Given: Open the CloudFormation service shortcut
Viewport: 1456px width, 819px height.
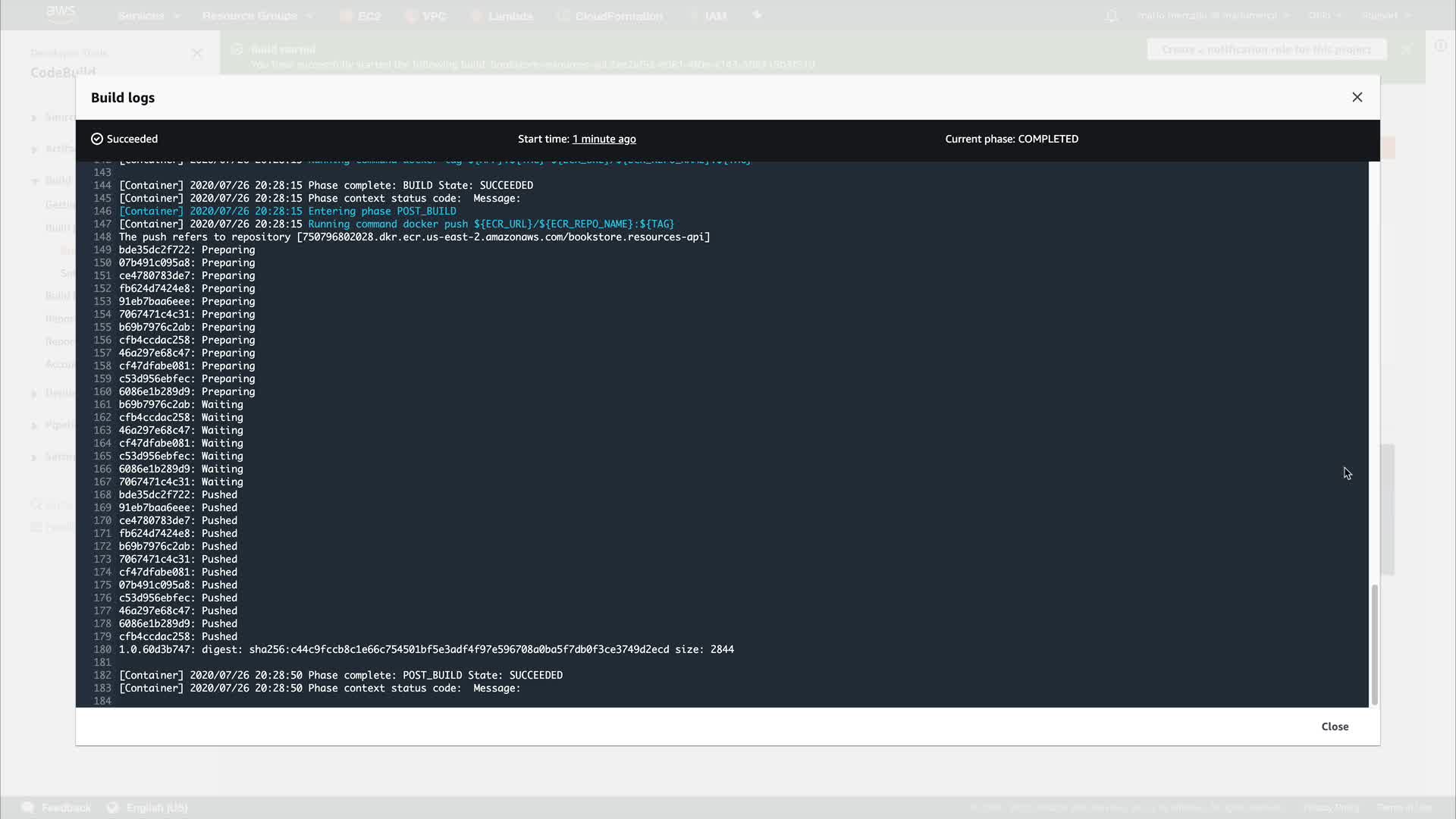Looking at the screenshot, I should [x=618, y=16].
